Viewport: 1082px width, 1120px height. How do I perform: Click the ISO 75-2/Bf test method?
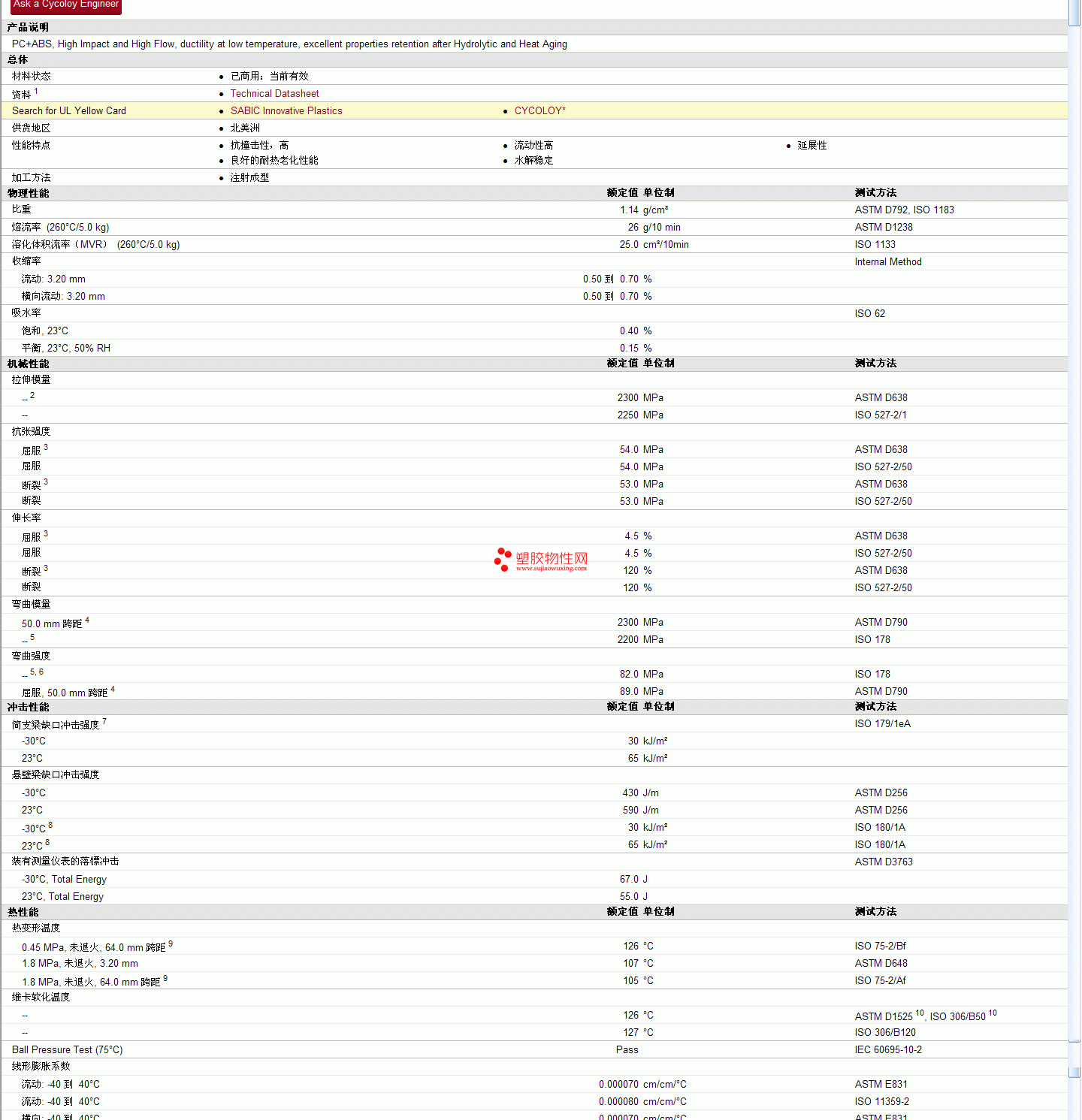coord(880,946)
